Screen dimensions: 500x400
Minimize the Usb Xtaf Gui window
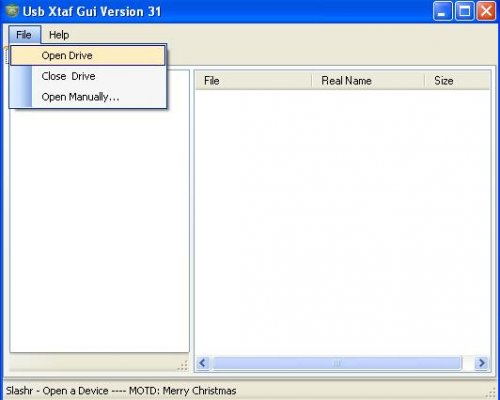coord(442,11)
